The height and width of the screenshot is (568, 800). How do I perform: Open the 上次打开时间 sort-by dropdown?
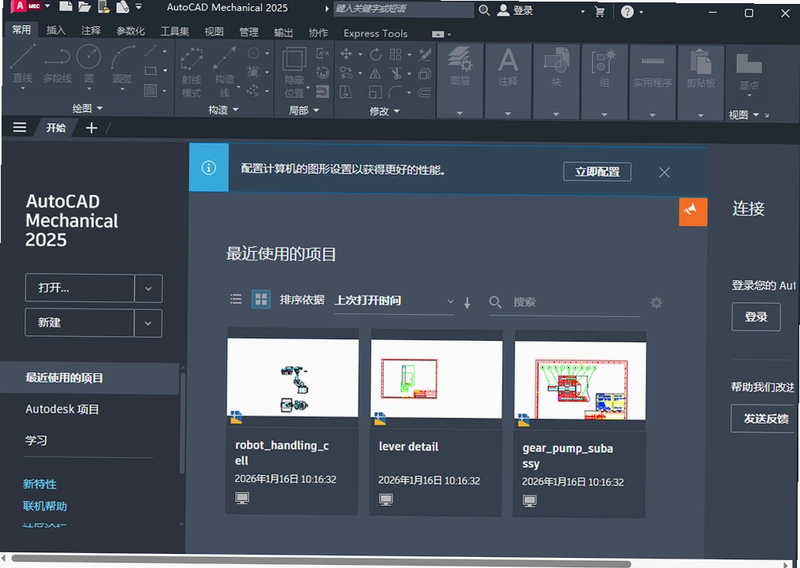394,301
